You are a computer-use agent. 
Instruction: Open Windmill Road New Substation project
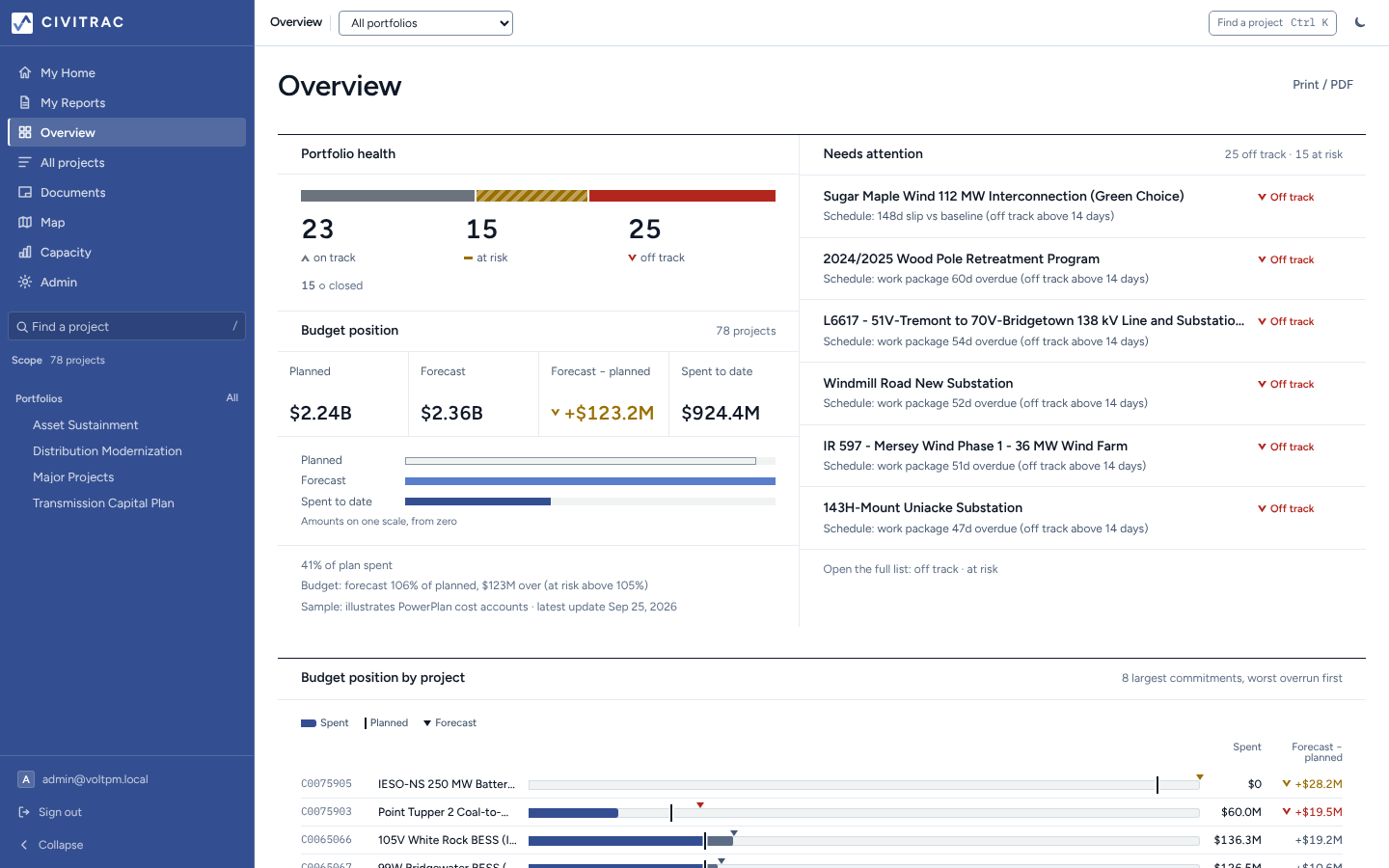coord(917,383)
